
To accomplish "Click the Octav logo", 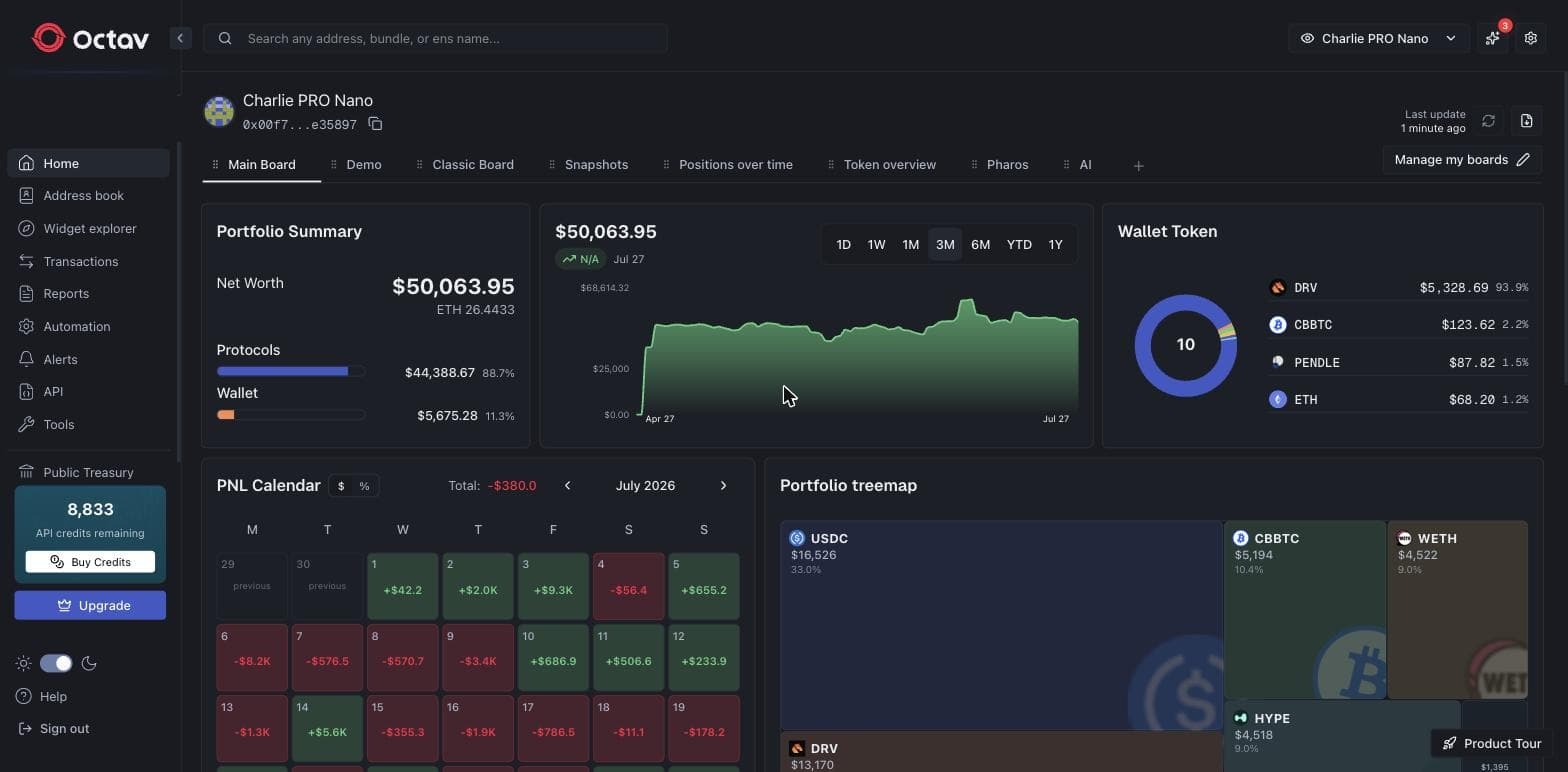I will point(90,38).
